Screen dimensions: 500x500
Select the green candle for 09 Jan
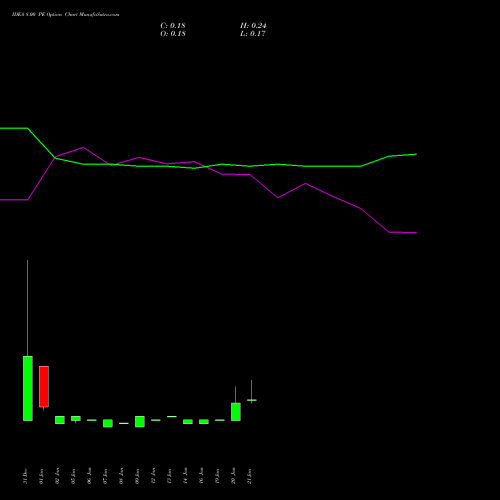[x=140, y=422]
